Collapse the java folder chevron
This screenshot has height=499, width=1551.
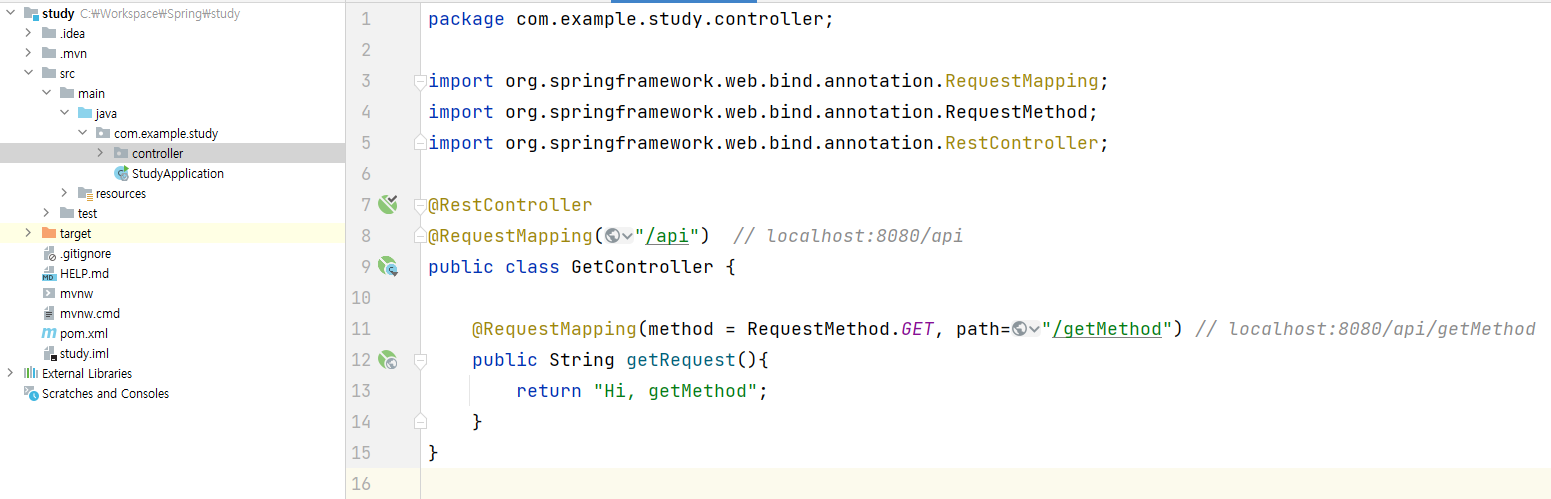point(65,114)
